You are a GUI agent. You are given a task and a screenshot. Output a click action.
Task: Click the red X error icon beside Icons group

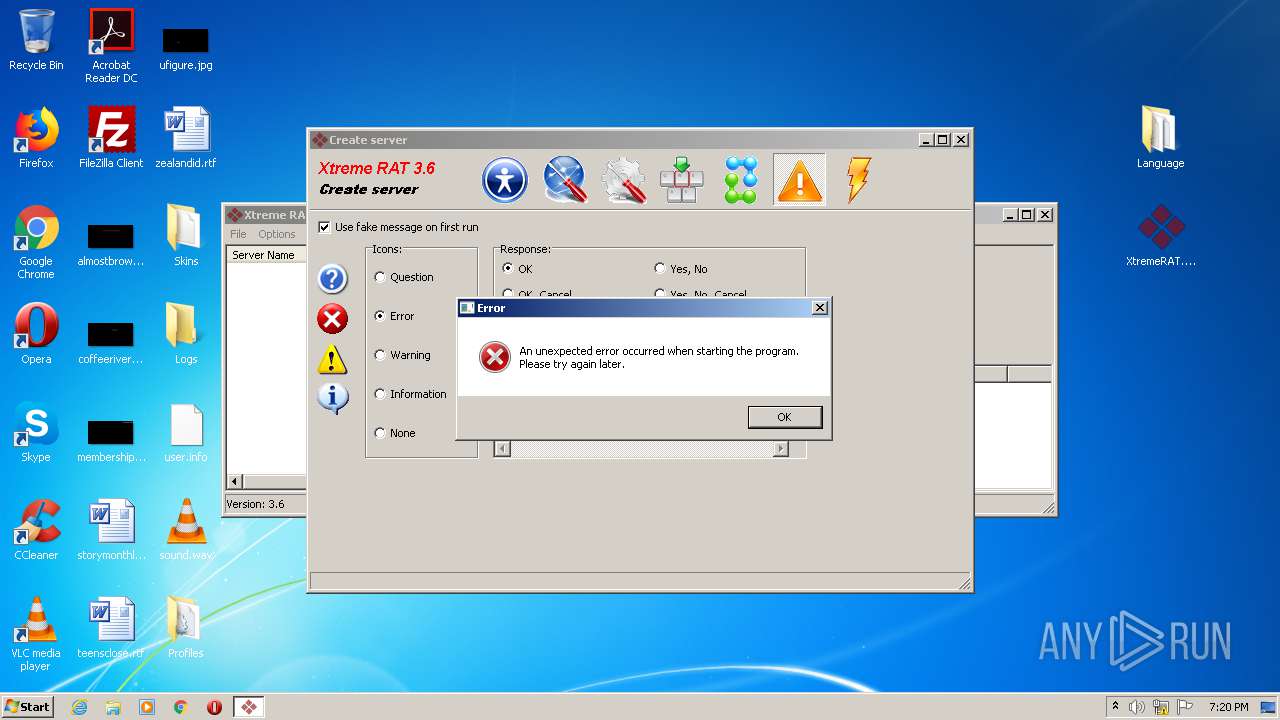(332, 319)
